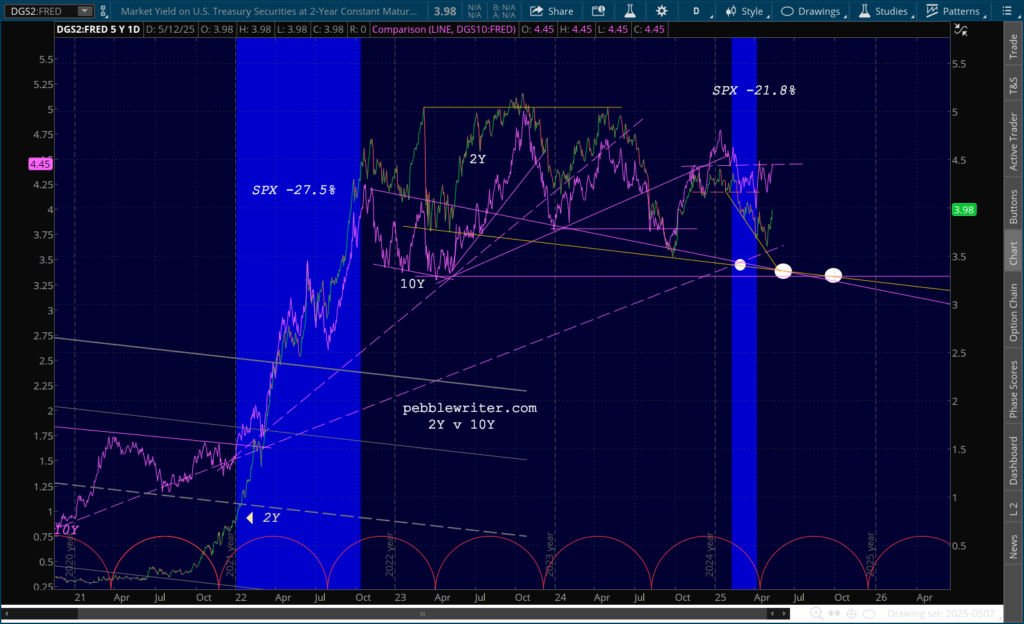Screen dimensions: 1024x624
Task: Open the Option Chain side tab
Action: [1013, 312]
